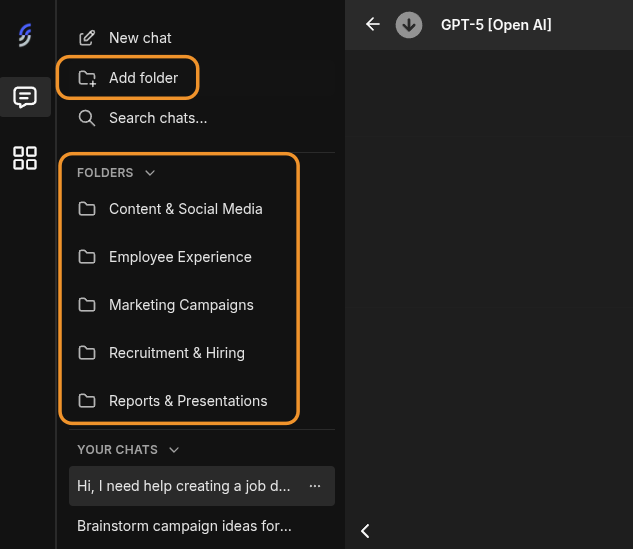Open the 'Hi, I need help creating a job d...' chat
Viewport: 633px width, 549px height.
point(202,486)
